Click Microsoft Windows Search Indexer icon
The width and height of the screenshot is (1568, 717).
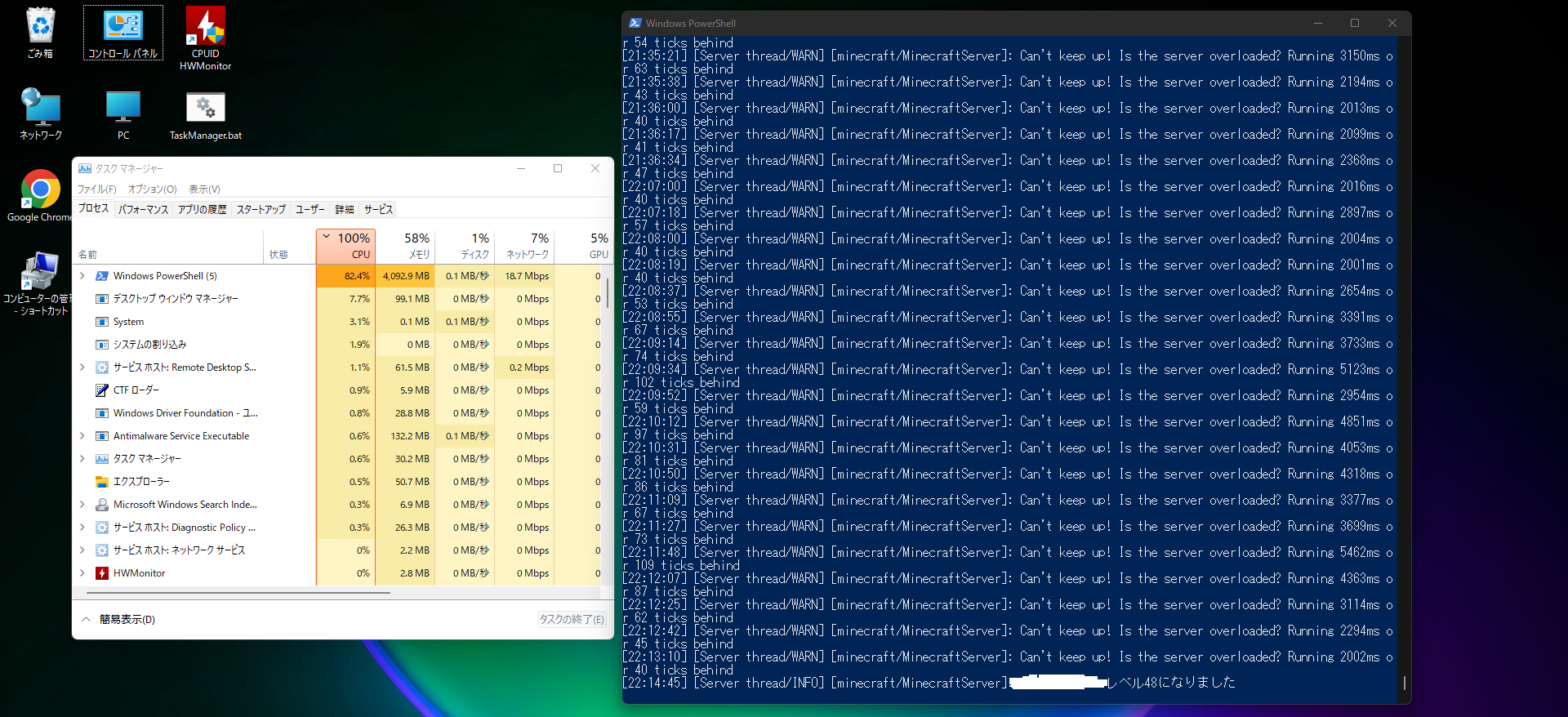102,505
